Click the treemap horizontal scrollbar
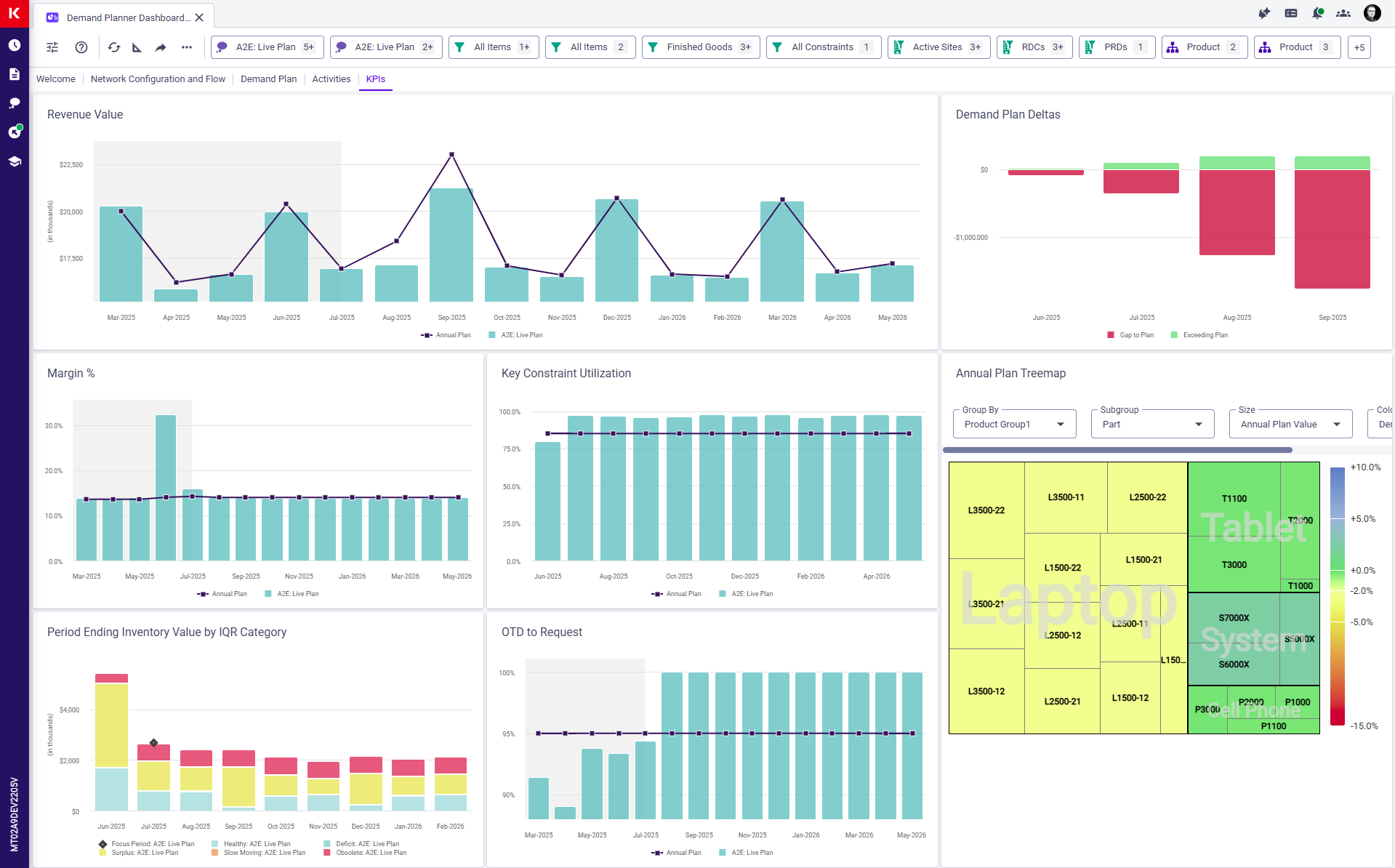This screenshot has height=868, width=1395. [1117, 450]
